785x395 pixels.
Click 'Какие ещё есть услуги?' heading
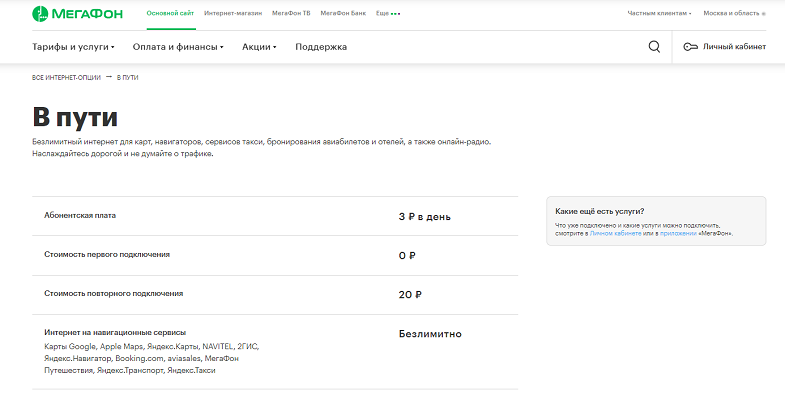(x=600, y=211)
